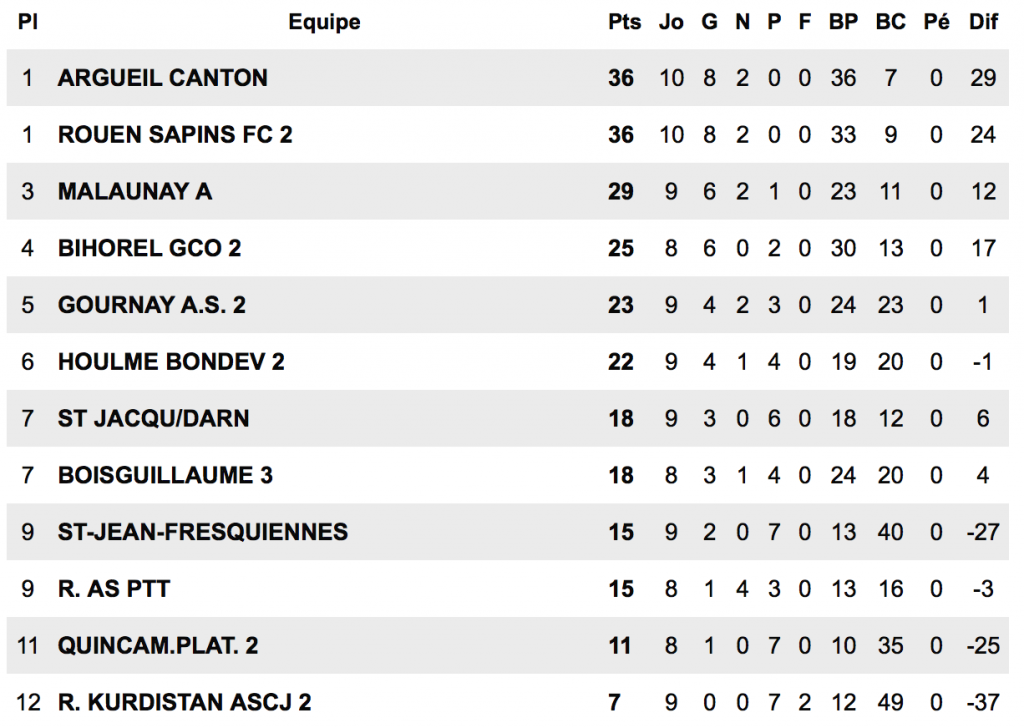
Task: Open the R. AS PTT team
Action: pos(114,589)
